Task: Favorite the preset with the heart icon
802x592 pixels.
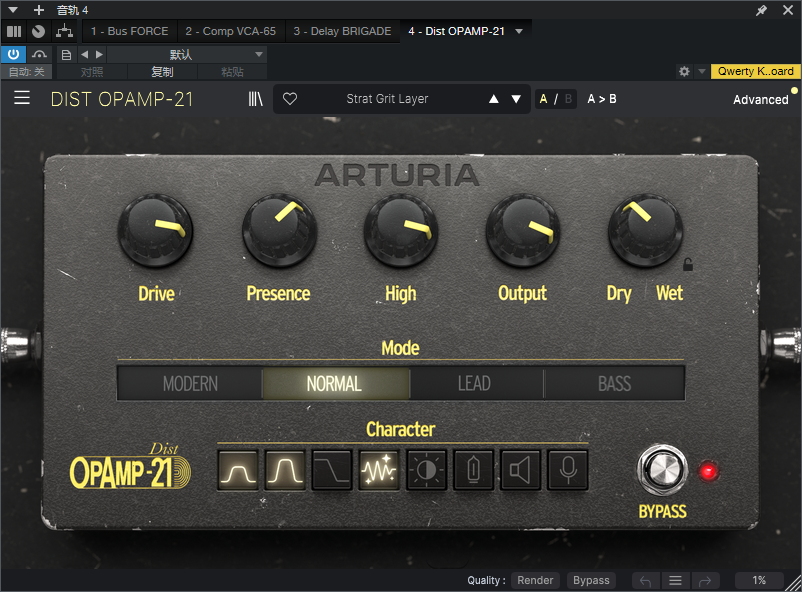Action: [290, 99]
